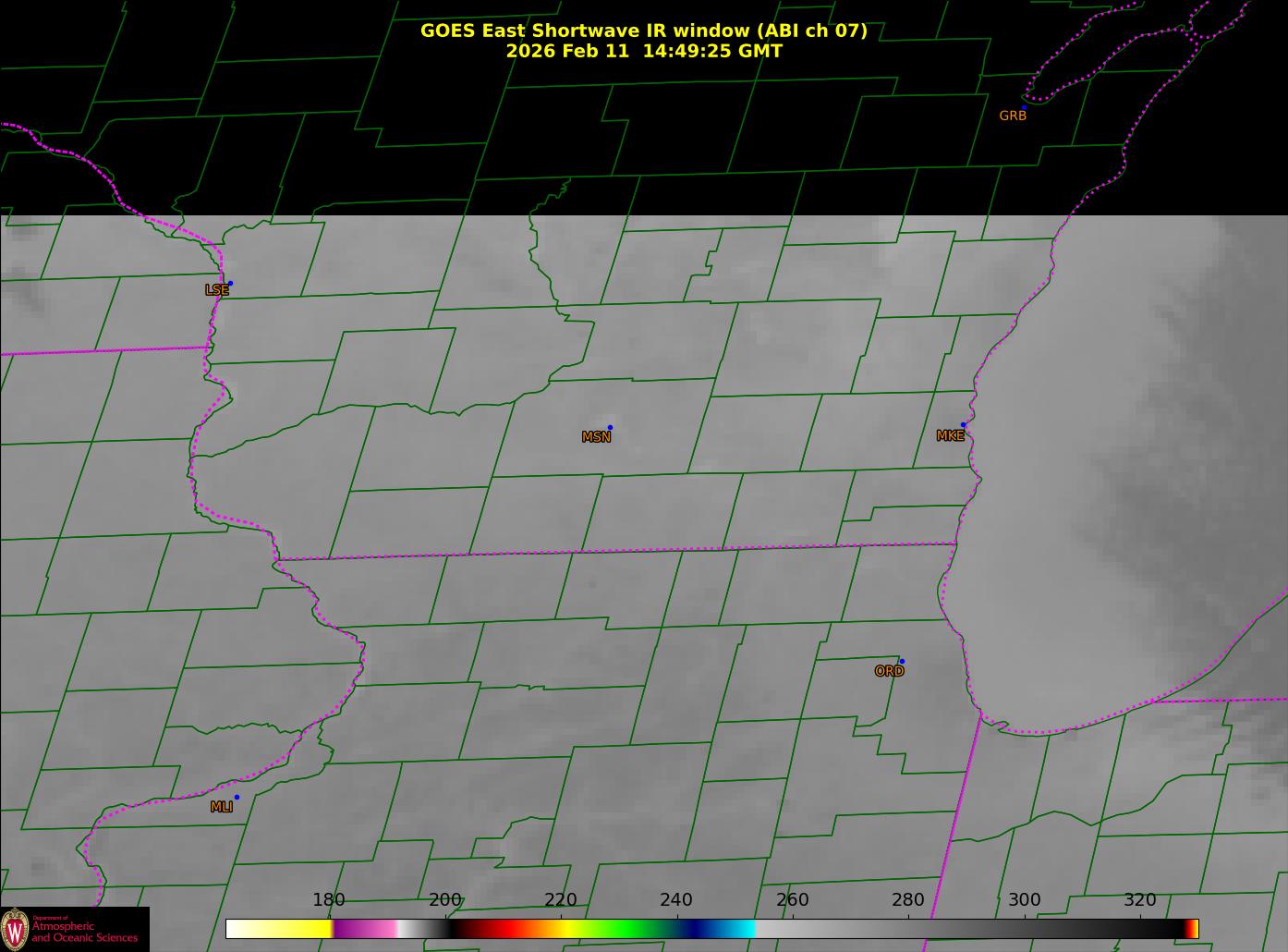
Task: Click the Atmospheric and Oceanic Sciences text
Action: click(84, 932)
